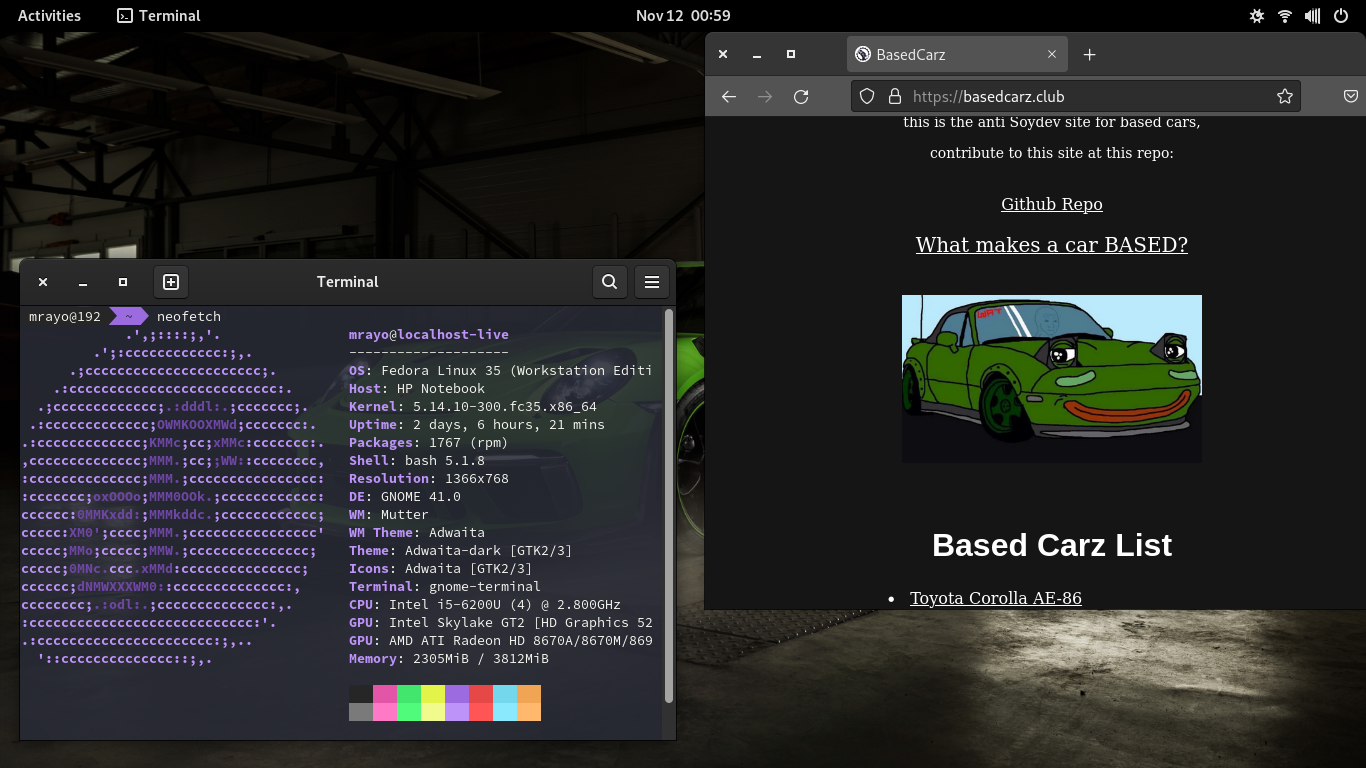The image size is (1366, 768).
Task: Click the "Terminal: gnome-terminal" line
Action: [445, 587]
